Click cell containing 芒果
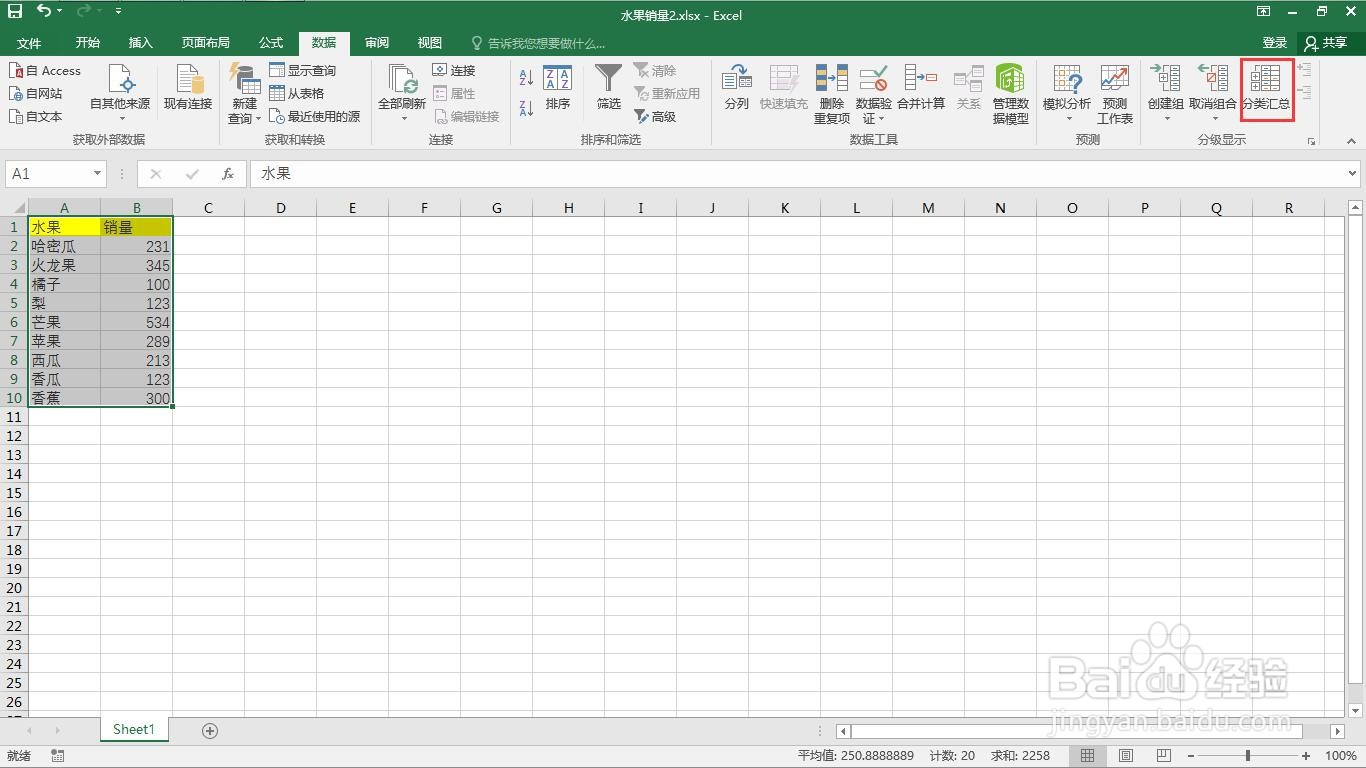The height and width of the screenshot is (768, 1366). (x=64, y=322)
